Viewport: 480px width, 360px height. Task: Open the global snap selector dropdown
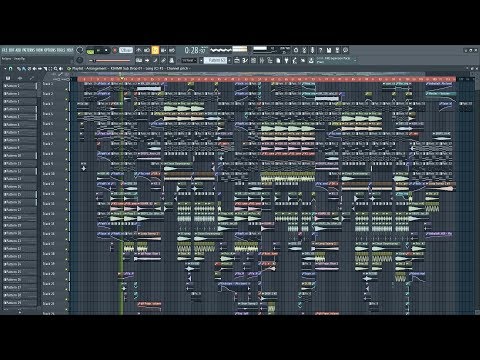tap(188, 60)
